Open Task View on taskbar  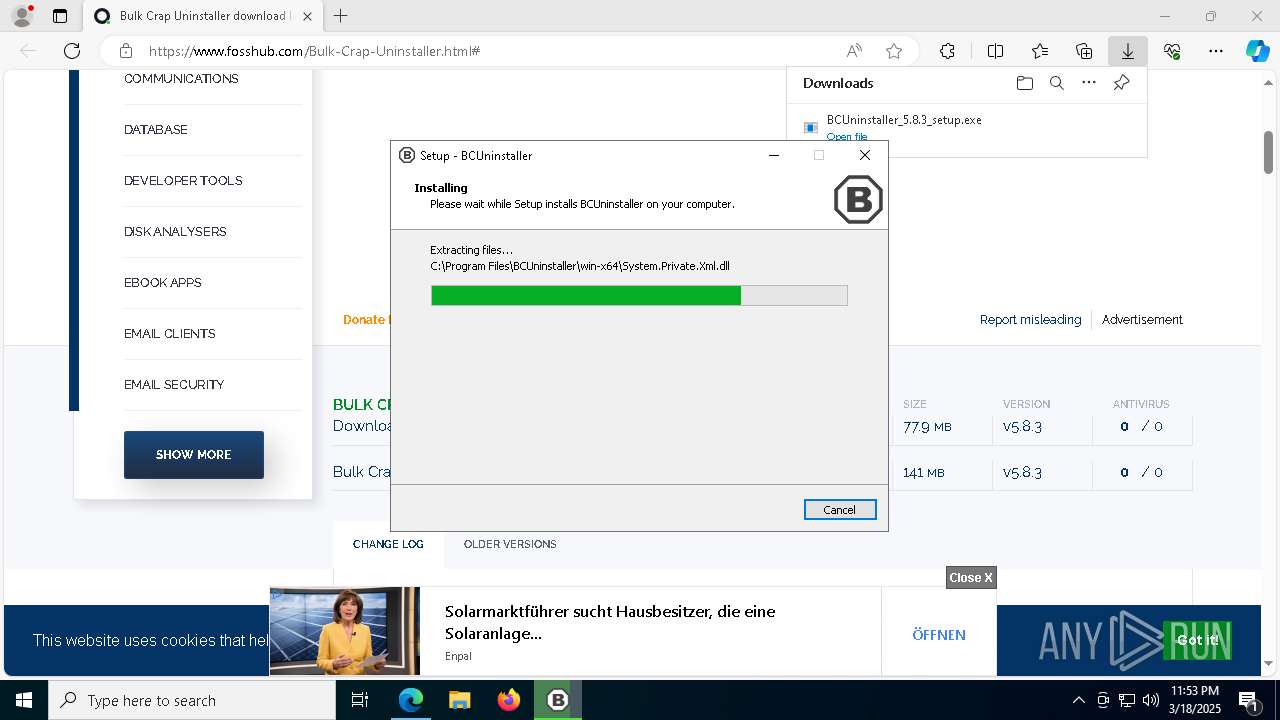[361, 700]
